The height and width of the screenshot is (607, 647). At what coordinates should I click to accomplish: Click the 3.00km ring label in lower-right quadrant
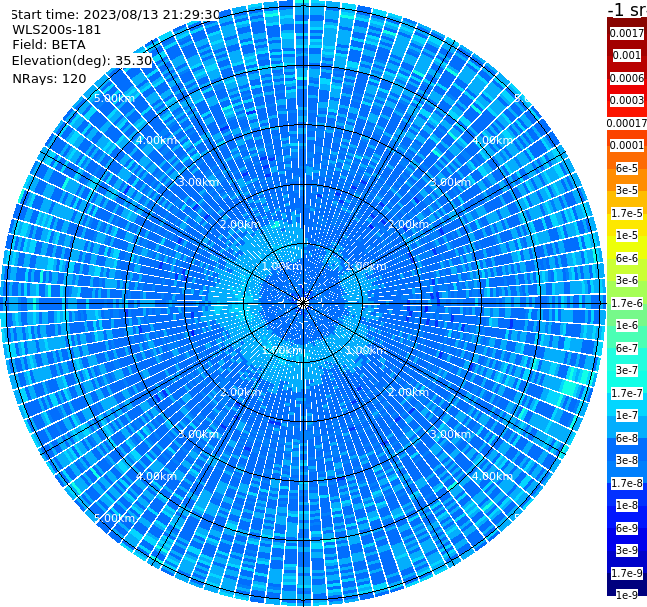tap(451, 434)
